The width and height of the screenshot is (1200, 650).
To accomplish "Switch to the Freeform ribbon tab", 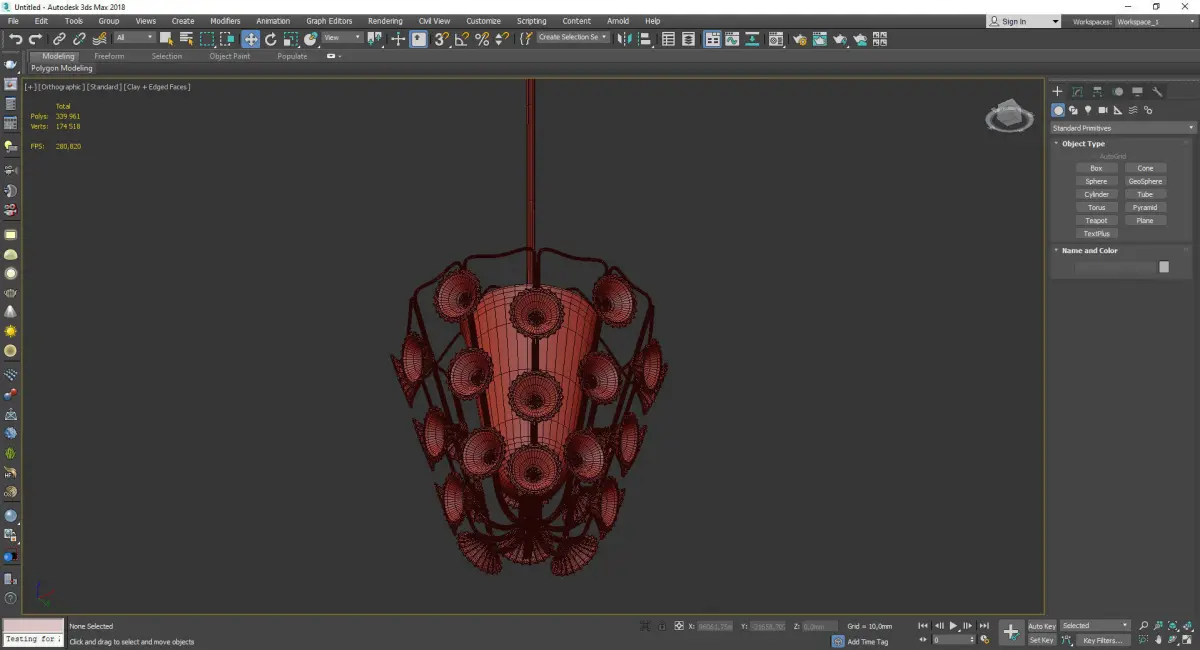I will pyautogui.click(x=109, y=56).
